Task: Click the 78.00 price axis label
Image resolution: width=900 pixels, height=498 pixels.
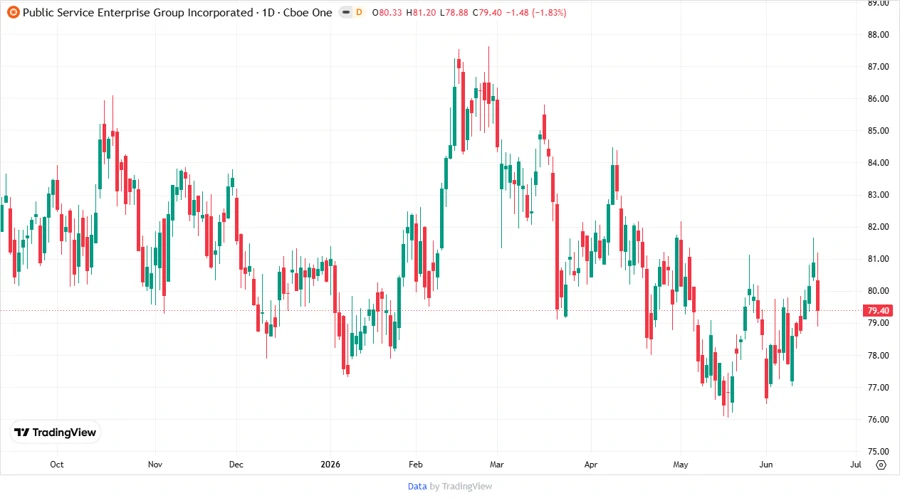Action: (x=878, y=356)
